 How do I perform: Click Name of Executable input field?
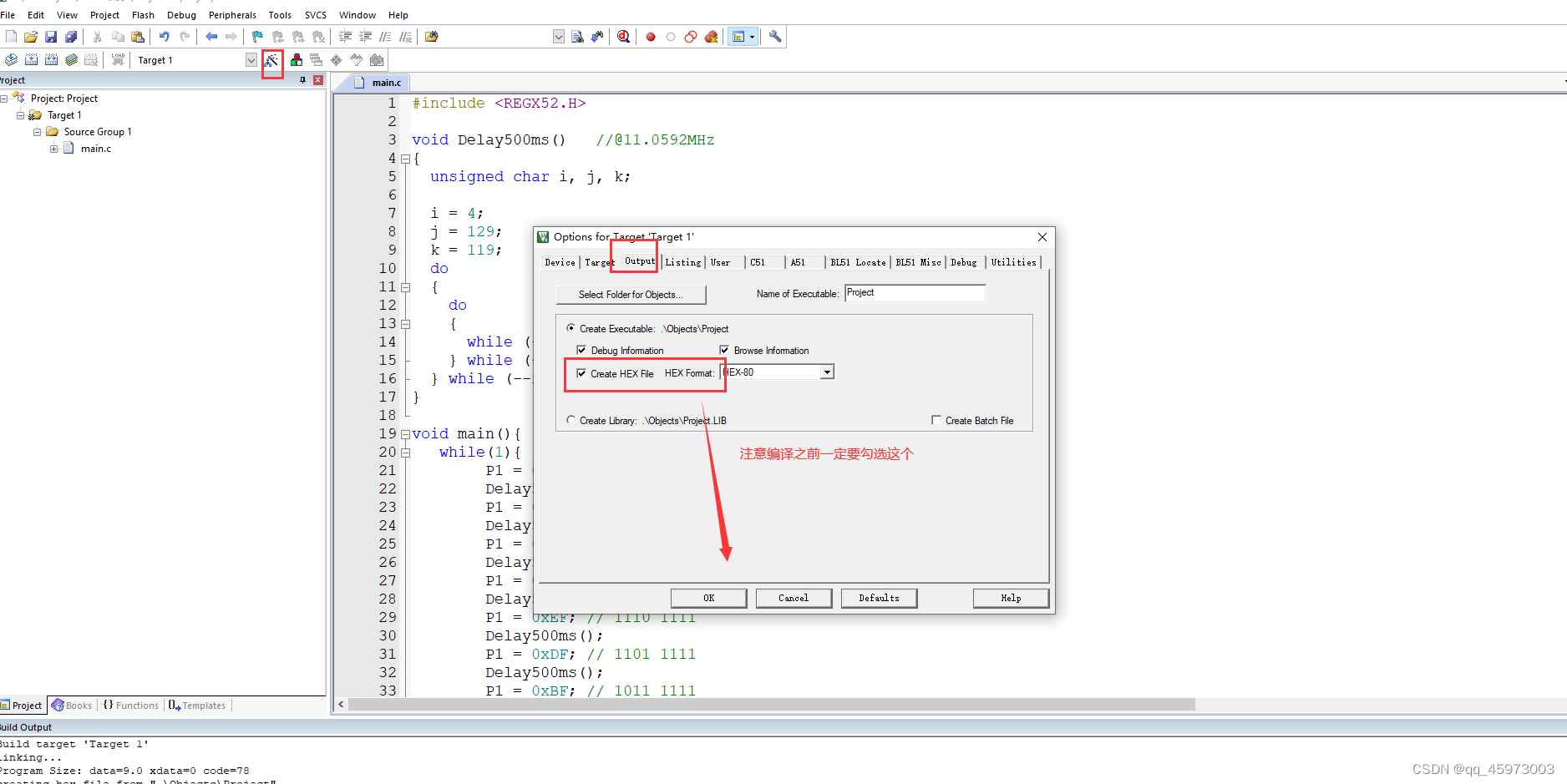[915, 293]
